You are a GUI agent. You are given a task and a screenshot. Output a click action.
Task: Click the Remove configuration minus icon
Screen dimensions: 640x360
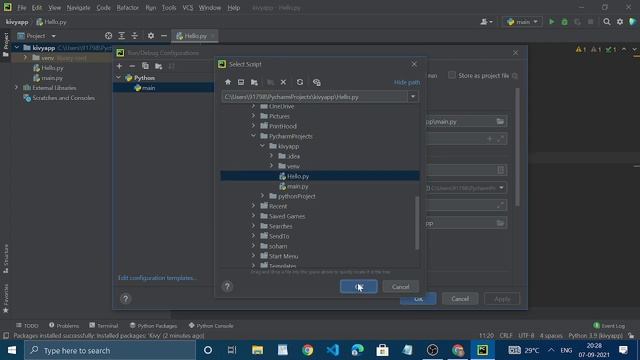tap(132, 66)
